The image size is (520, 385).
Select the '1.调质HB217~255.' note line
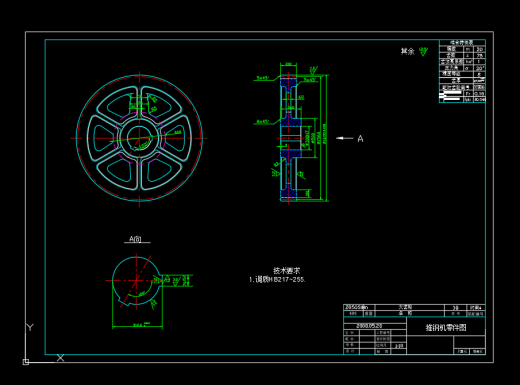pyautogui.click(x=277, y=280)
